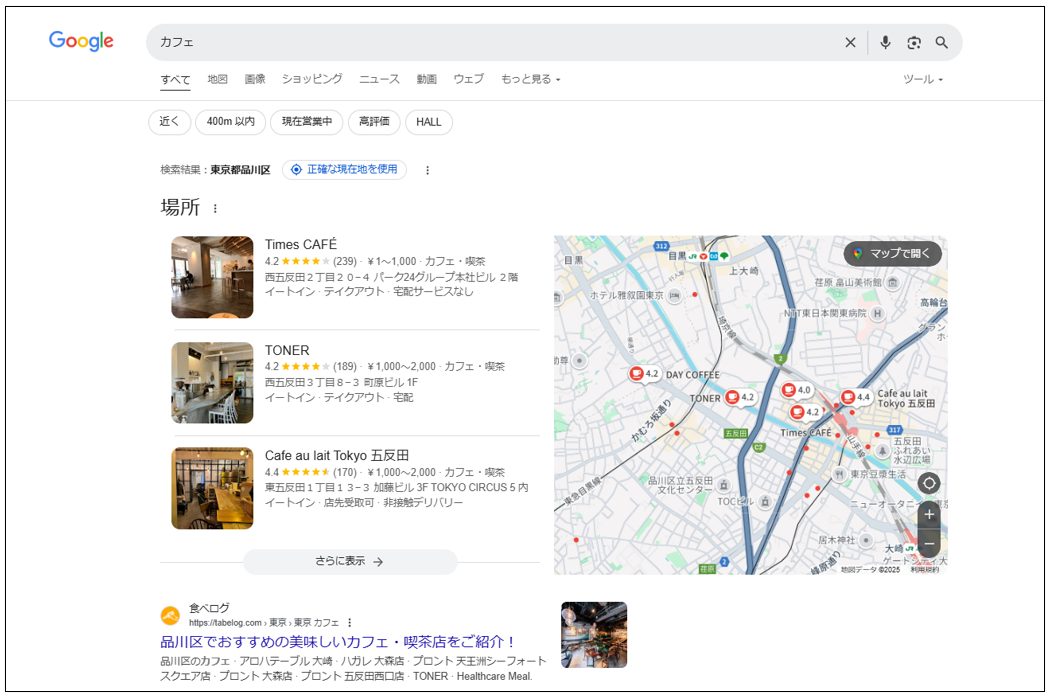
Task: Toggle the 近く filter chip
Action: pyautogui.click(x=169, y=122)
